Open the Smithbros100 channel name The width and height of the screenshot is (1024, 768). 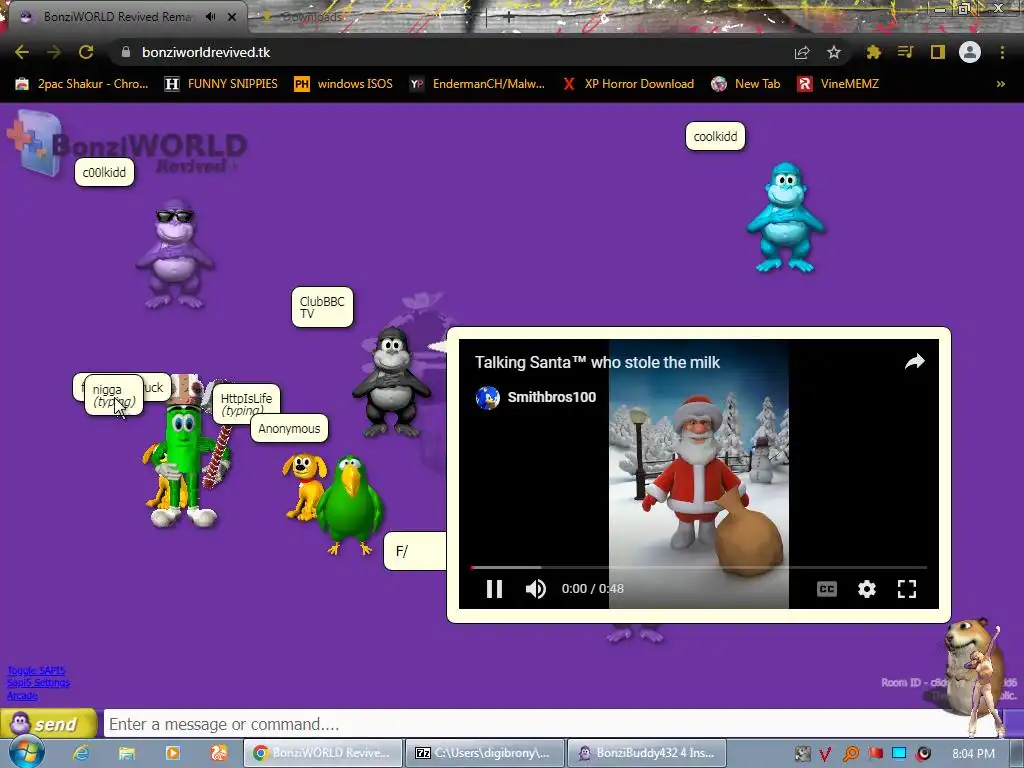[552, 397]
